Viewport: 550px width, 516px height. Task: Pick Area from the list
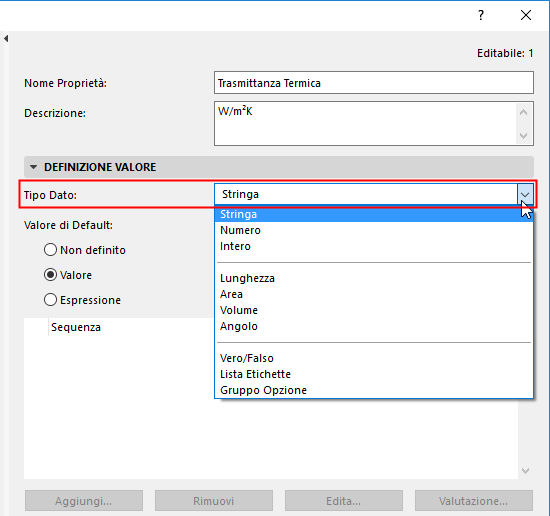[374, 294]
